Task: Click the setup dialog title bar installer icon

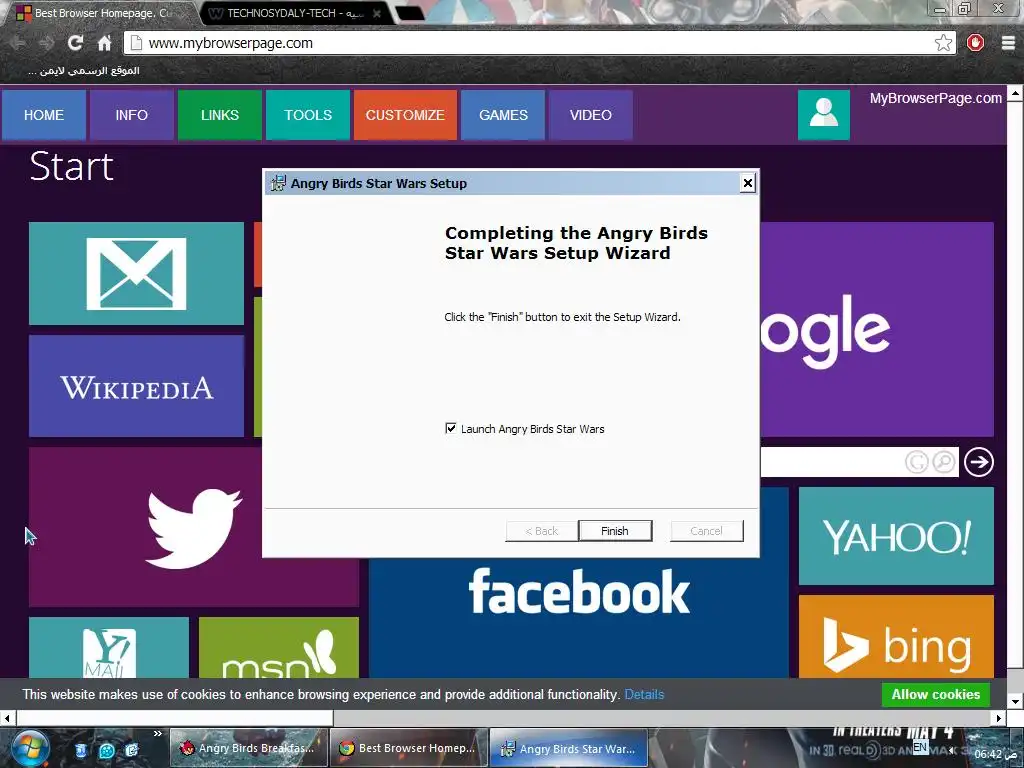Action: pyautogui.click(x=279, y=184)
